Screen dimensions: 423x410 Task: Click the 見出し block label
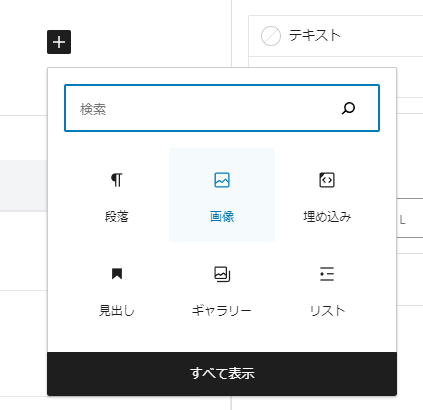click(117, 311)
